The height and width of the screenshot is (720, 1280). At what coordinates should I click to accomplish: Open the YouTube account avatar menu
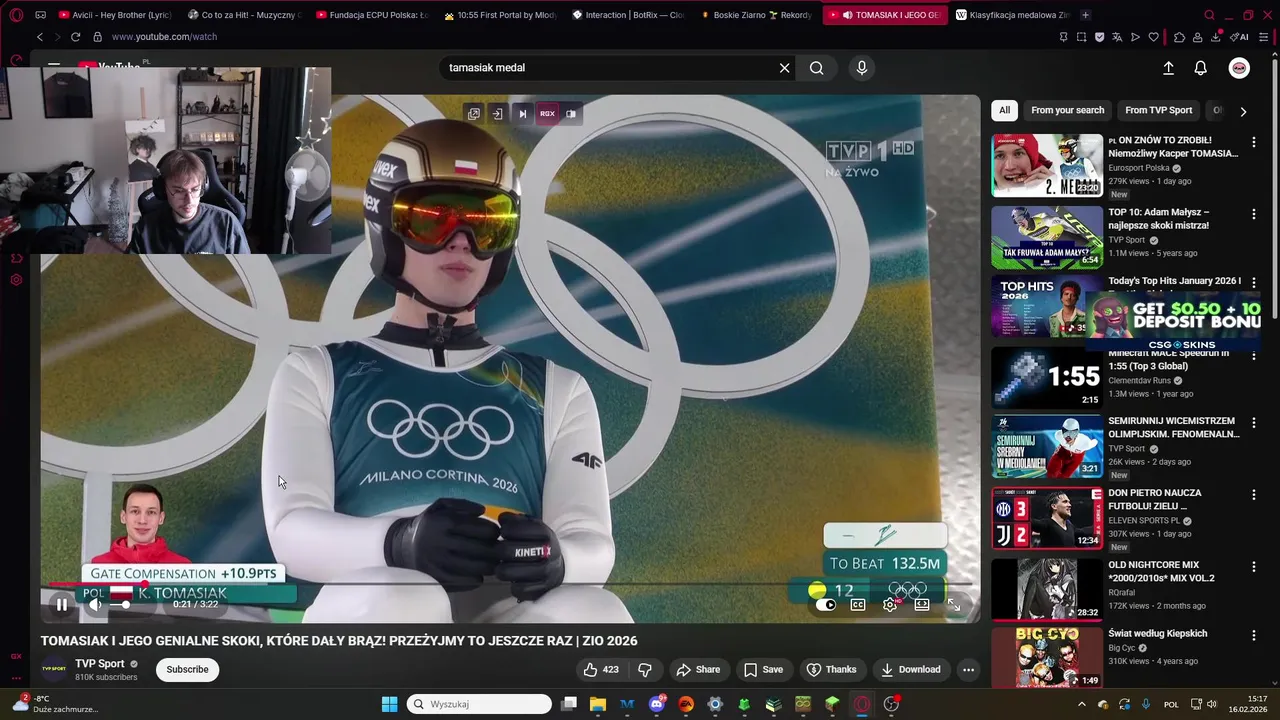coord(1239,68)
